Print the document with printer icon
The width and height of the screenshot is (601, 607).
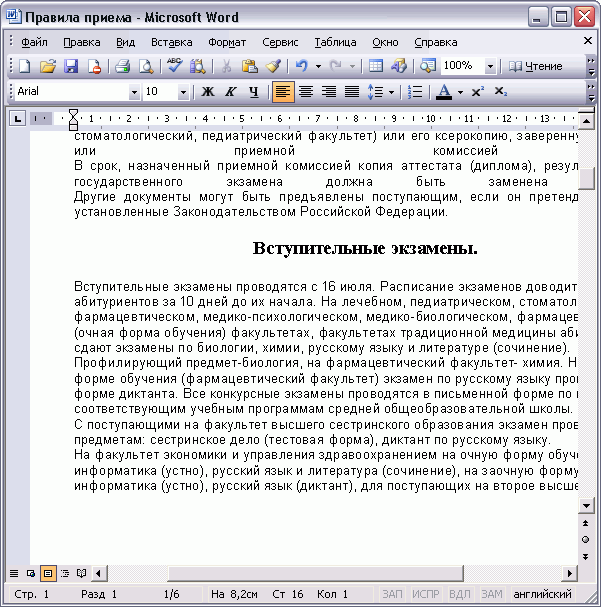(x=122, y=66)
